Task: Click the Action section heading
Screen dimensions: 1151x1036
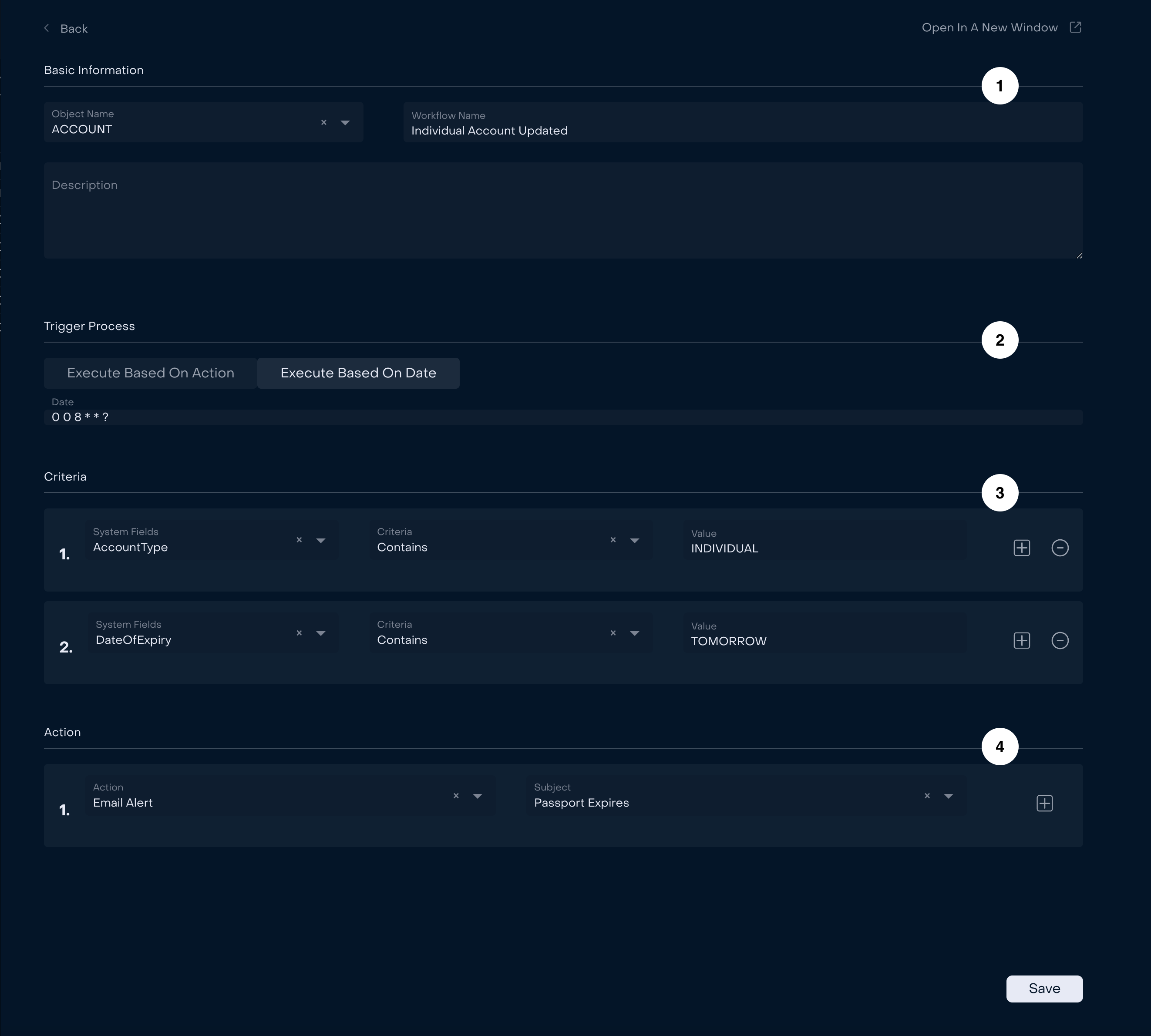Action: pyautogui.click(x=63, y=732)
